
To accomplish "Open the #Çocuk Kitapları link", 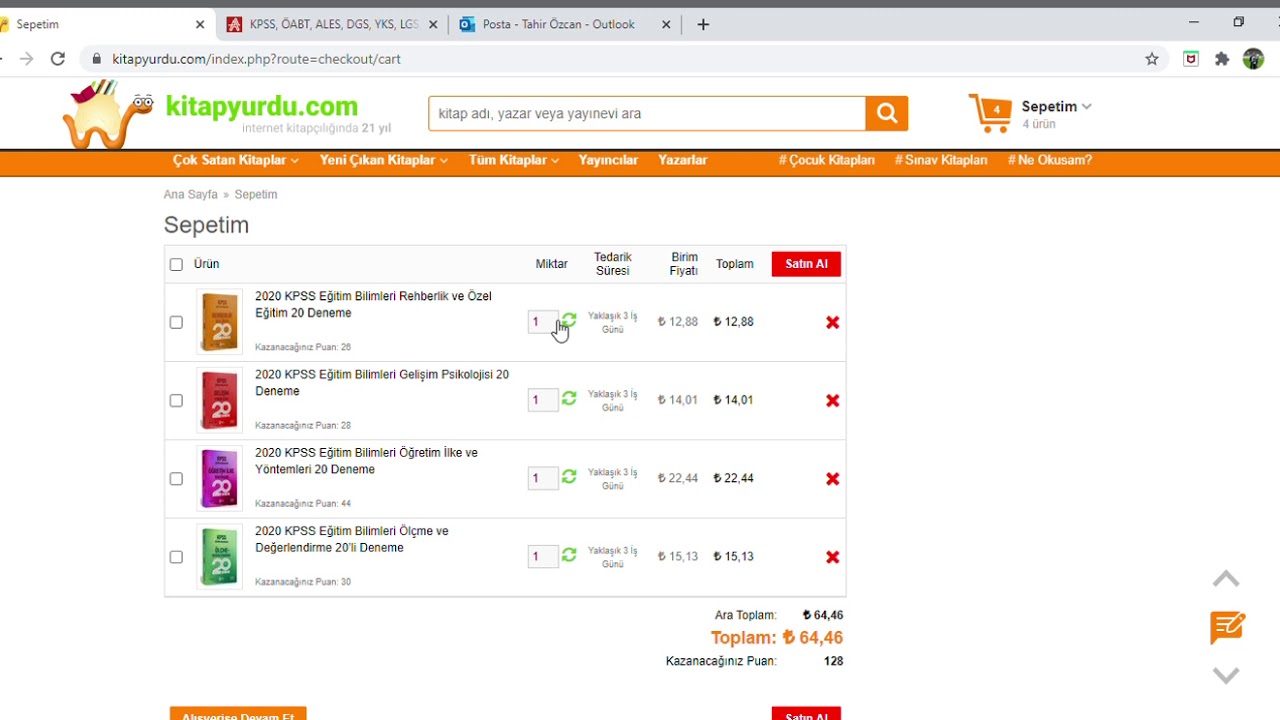I will click(x=827, y=160).
